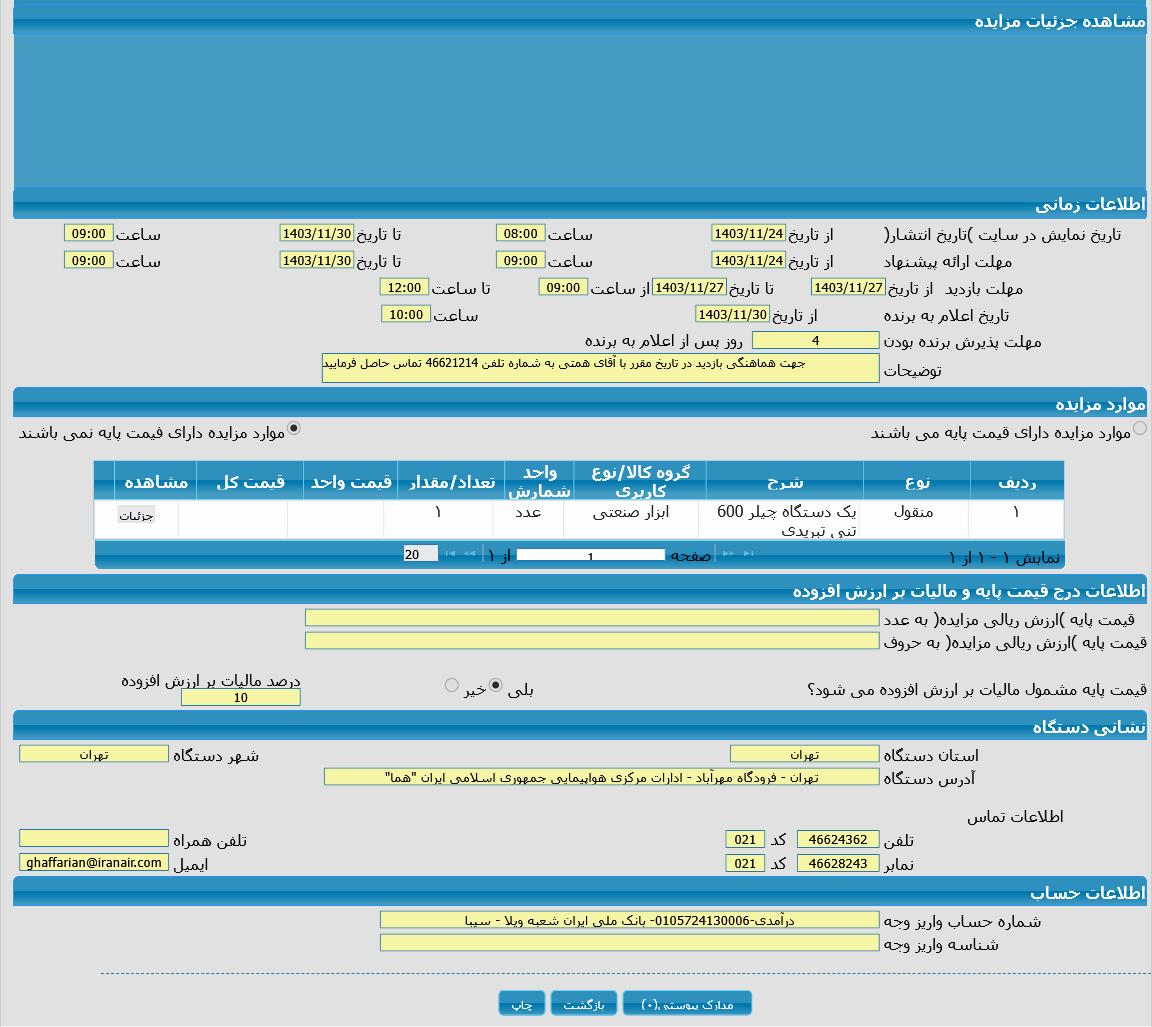This screenshot has width=1152, height=1027.
Task: Click the 'شرح' column header
Action: [785, 481]
